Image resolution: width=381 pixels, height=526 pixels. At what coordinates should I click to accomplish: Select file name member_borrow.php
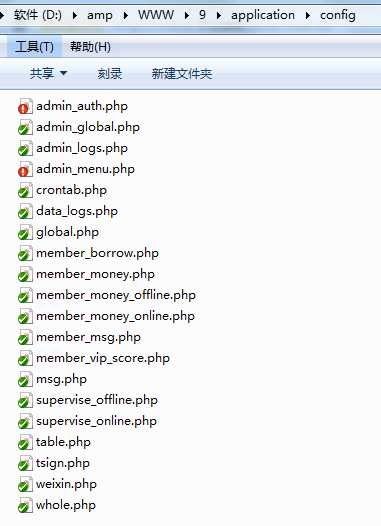click(x=97, y=253)
